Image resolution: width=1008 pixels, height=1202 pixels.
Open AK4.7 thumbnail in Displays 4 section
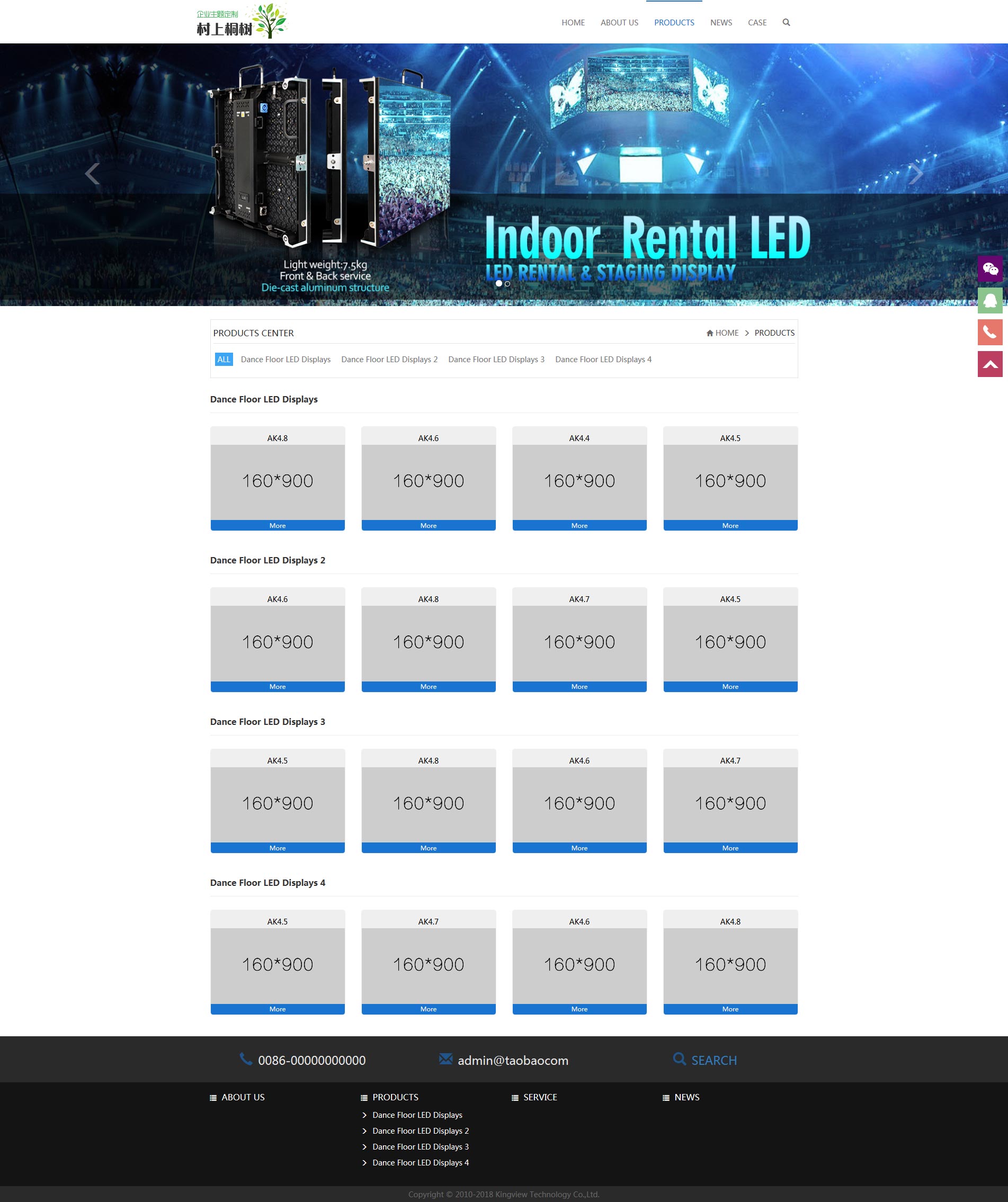pyautogui.click(x=429, y=966)
